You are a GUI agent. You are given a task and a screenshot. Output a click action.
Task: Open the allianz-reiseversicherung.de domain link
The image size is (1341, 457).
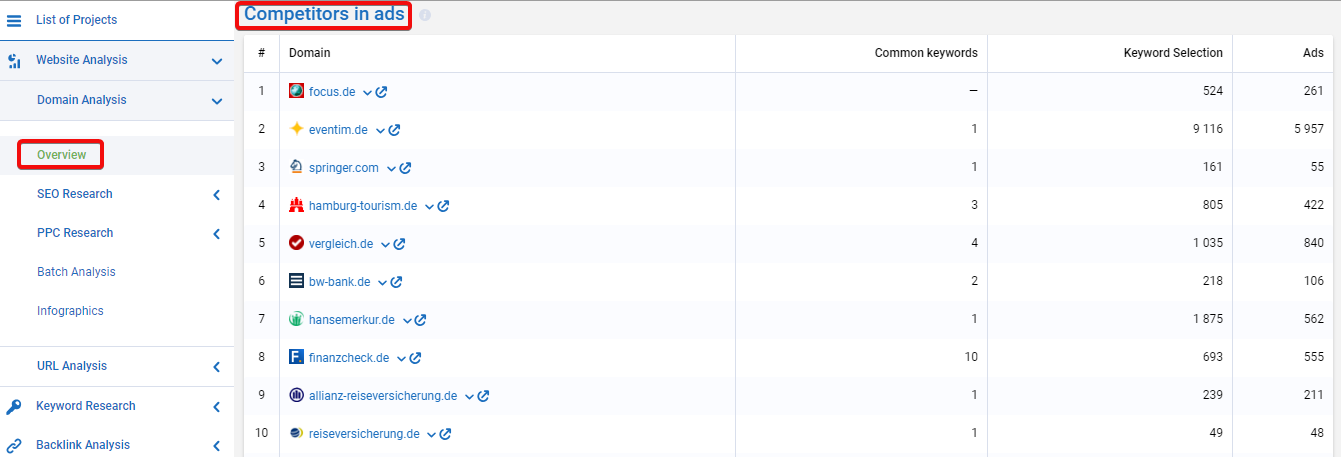[383, 396]
